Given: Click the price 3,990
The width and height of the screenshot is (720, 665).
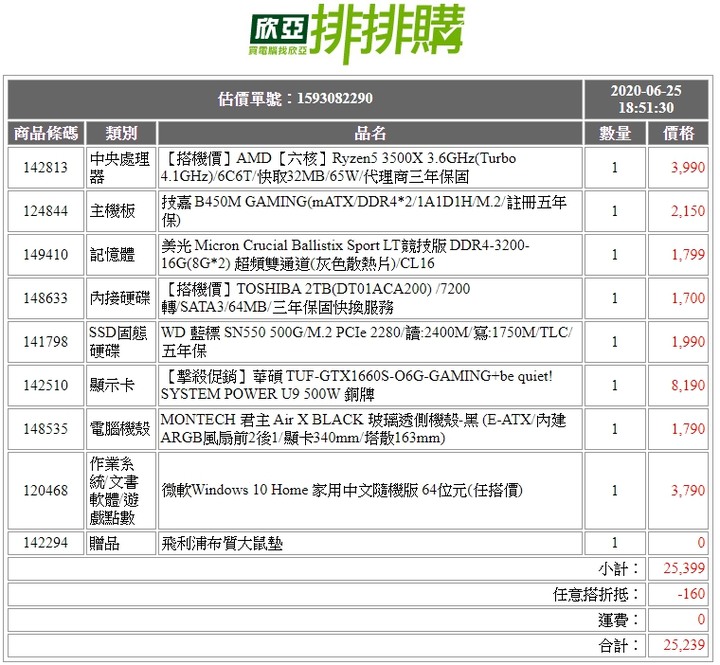Looking at the screenshot, I should click(687, 168).
